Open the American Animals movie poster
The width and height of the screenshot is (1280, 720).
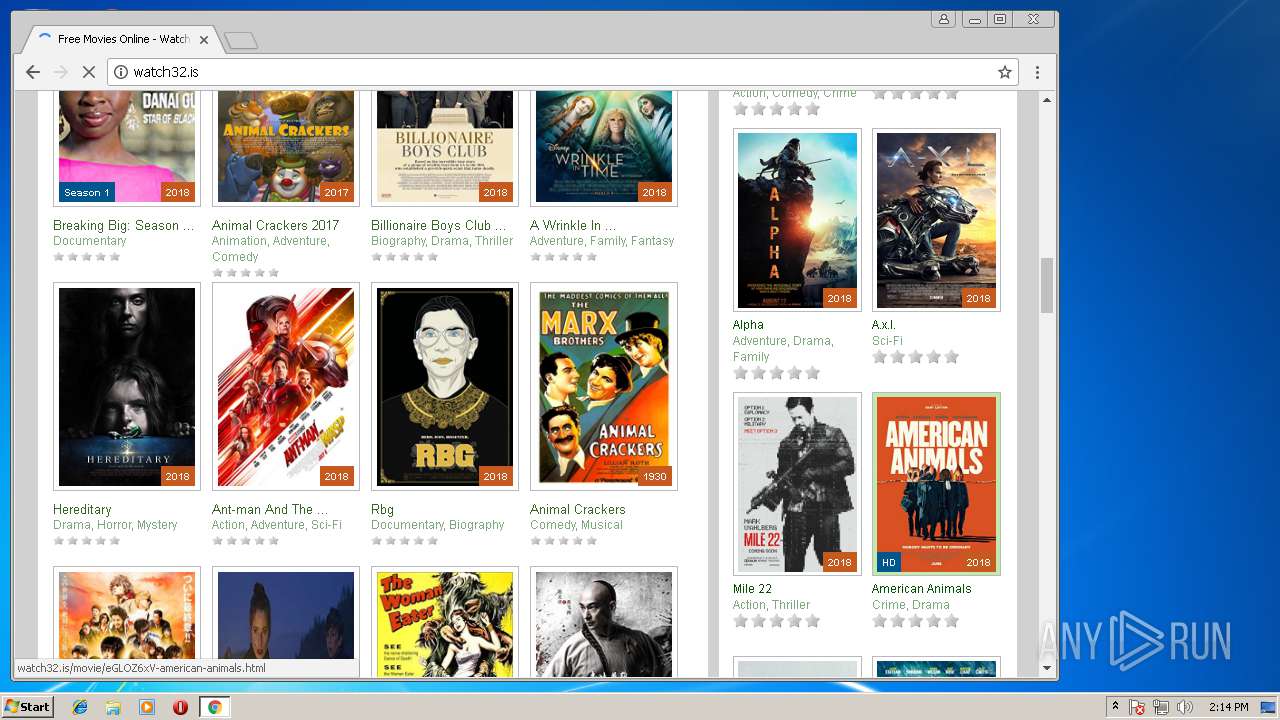[x=936, y=484]
